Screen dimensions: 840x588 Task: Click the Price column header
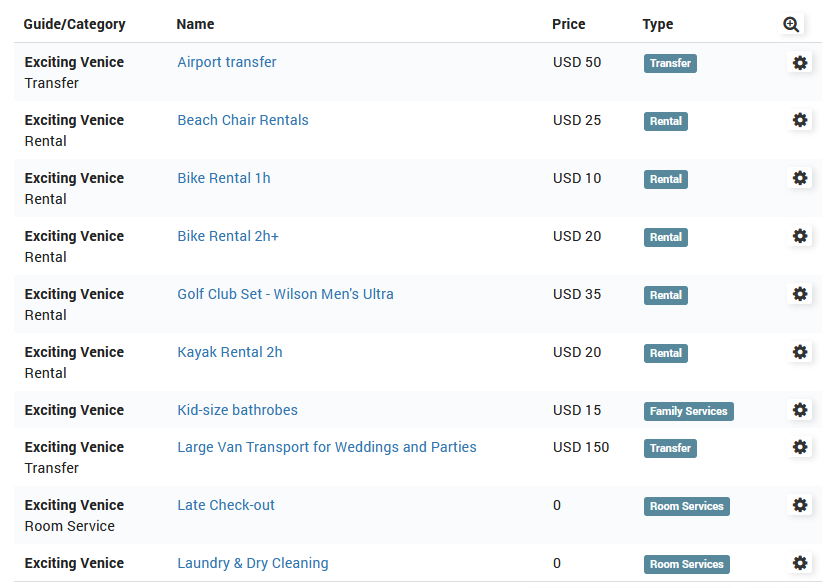[569, 24]
